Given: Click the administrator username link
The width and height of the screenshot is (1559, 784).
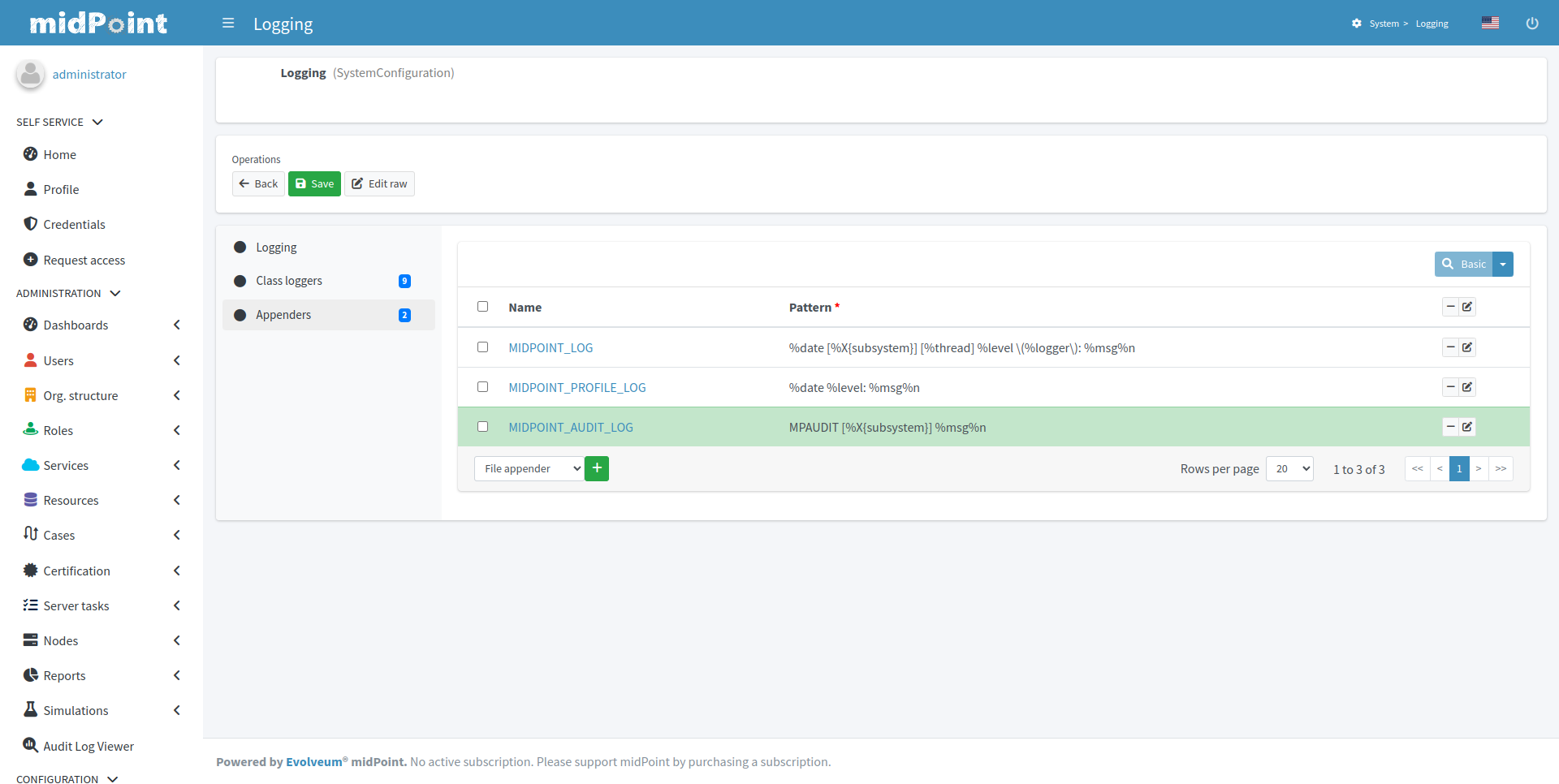Looking at the screenshot, I should coord(89,75).
